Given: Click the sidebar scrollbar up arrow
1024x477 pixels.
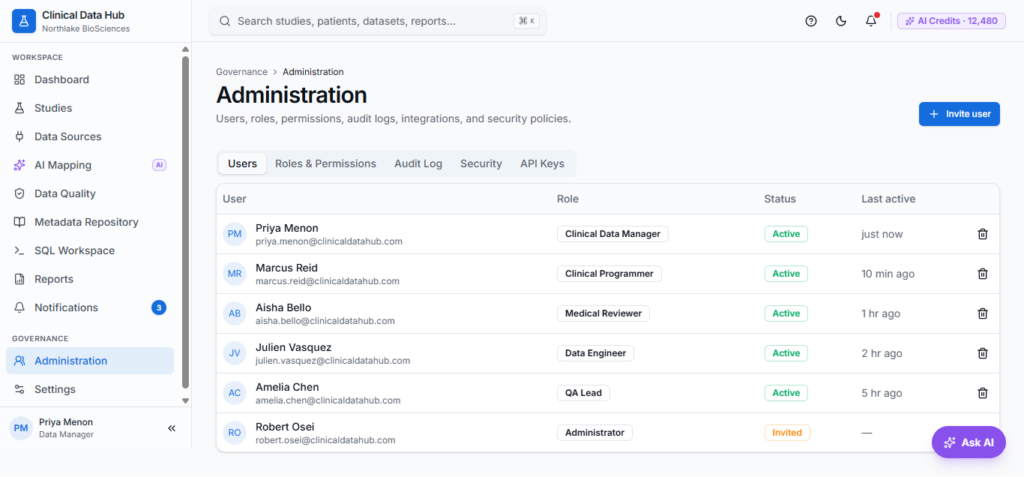Looking at the screenshot, I should click(185, 49).
